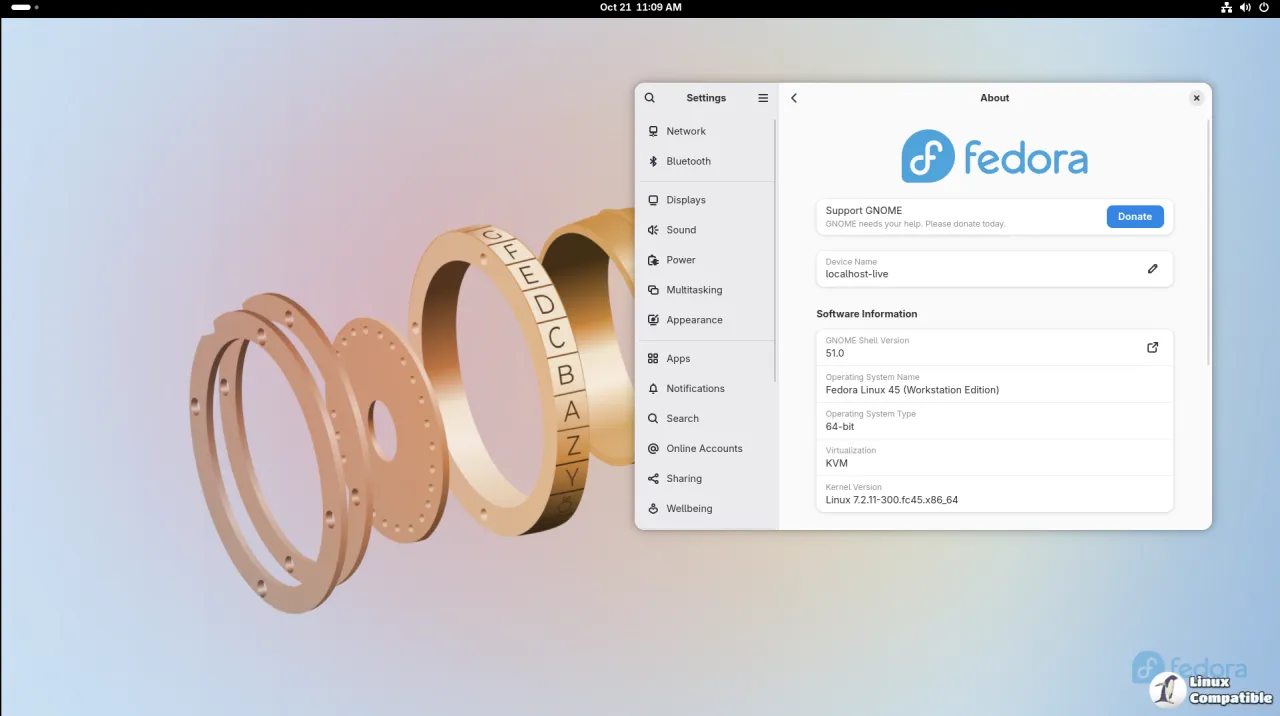Screen dimensions: 1280x716
Task: Open the Displays settings page
Action: [x=705, y=200]
